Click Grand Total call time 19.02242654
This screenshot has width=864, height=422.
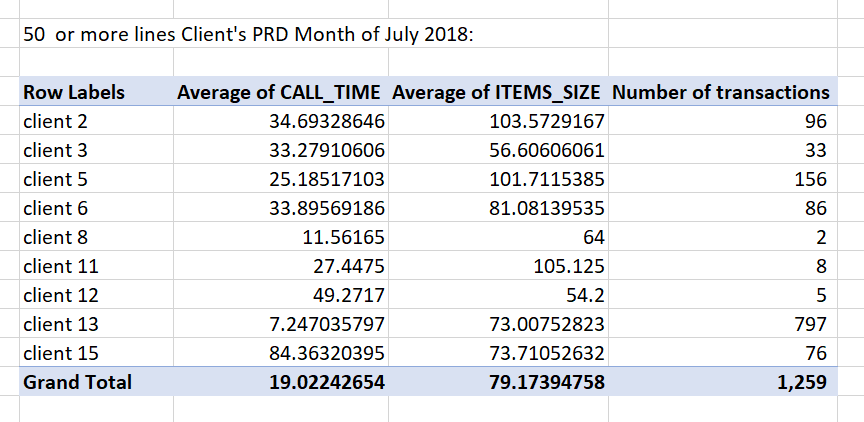(x=319, y=382)
